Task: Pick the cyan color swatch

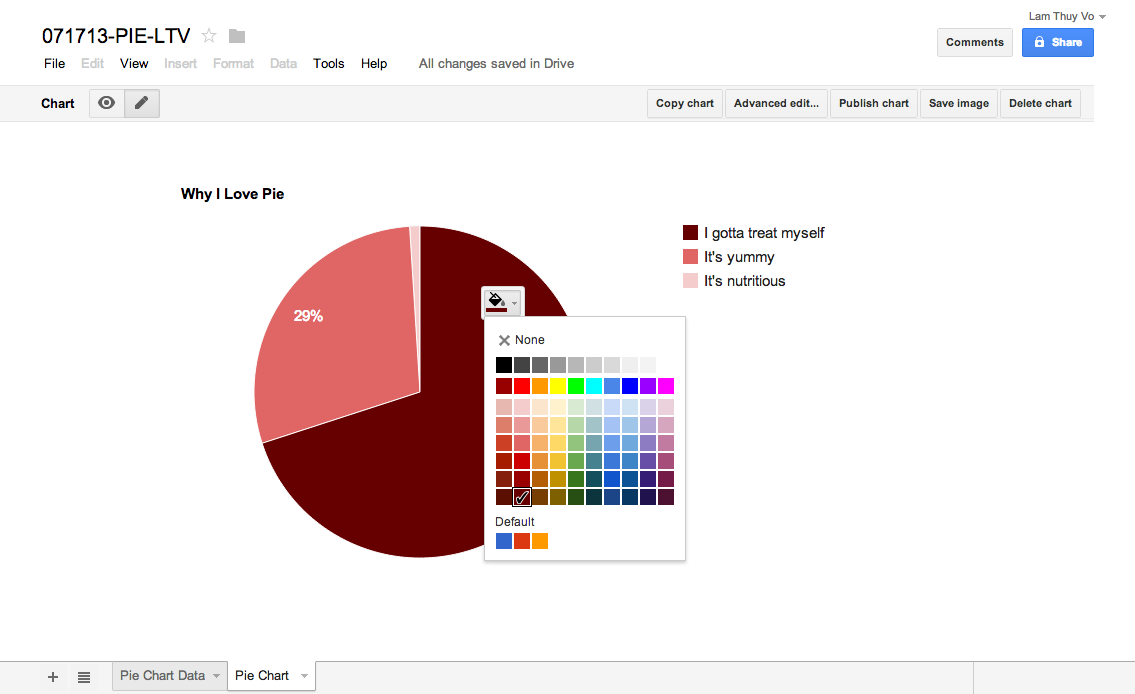Action: [594, 386]
